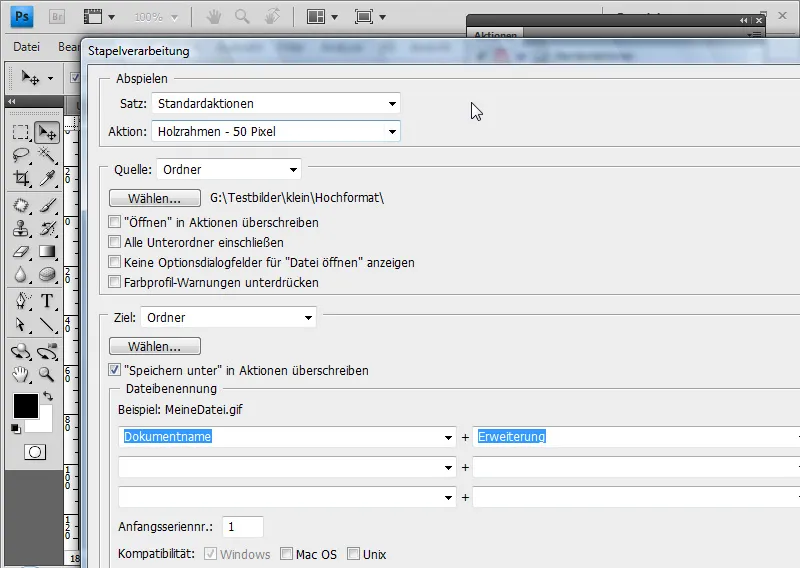The image size is (800, 568).
Task: Select the Sponge tool
Action: point(47,275)
